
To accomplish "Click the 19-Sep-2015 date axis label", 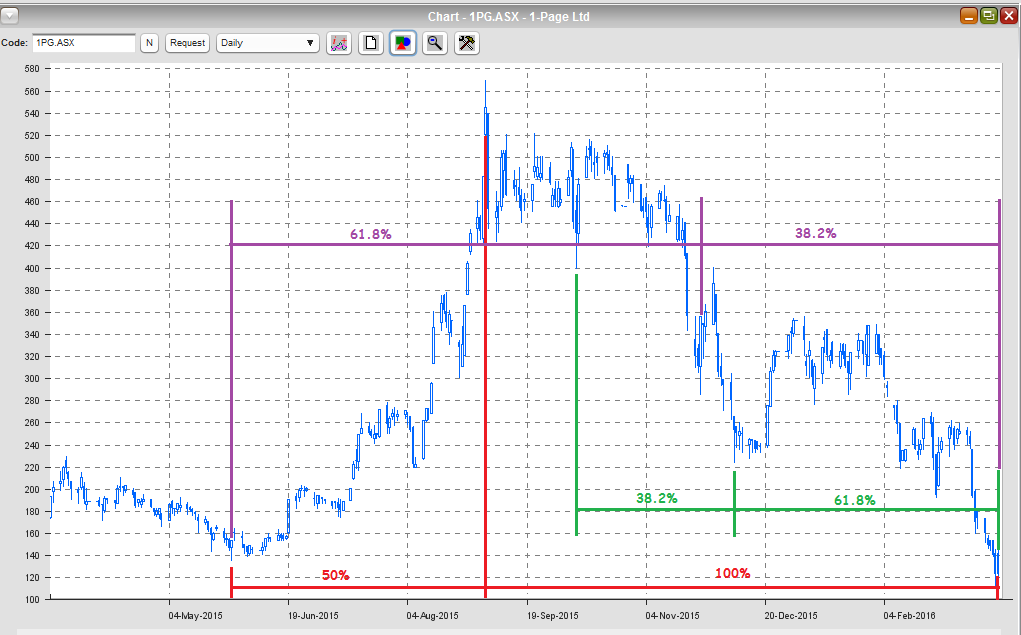I will 552,615.
